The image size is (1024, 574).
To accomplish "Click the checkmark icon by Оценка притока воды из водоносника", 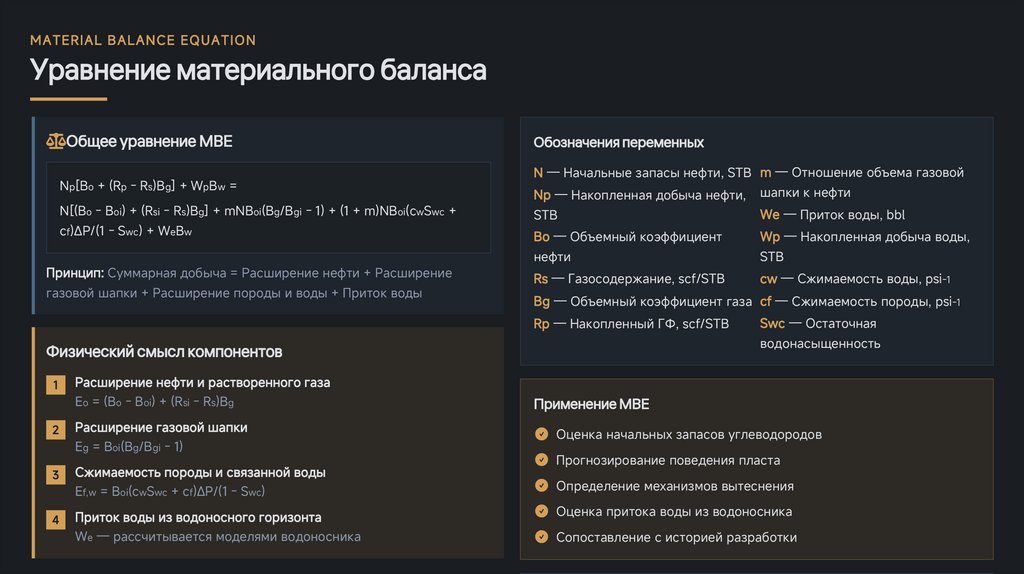I will (542, 511).
